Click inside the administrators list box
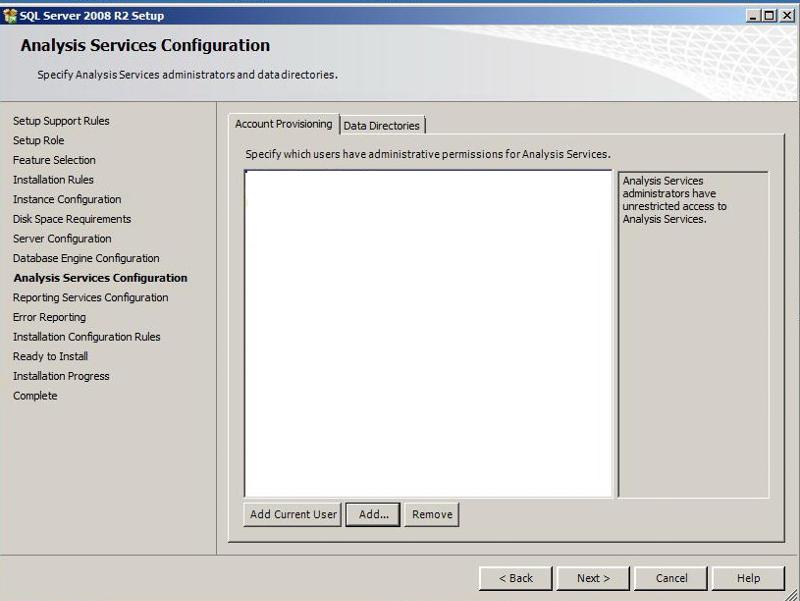This screenshot has width=800, height=601. pos(428,334)
